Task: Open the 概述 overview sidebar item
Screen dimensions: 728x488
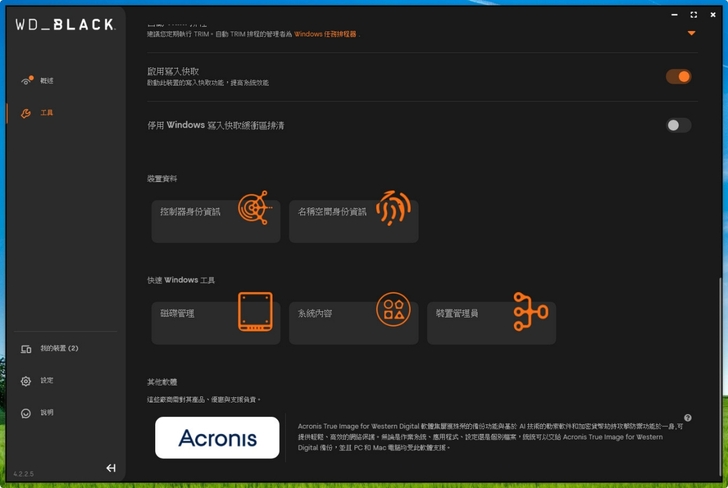Action: point(46,81)
